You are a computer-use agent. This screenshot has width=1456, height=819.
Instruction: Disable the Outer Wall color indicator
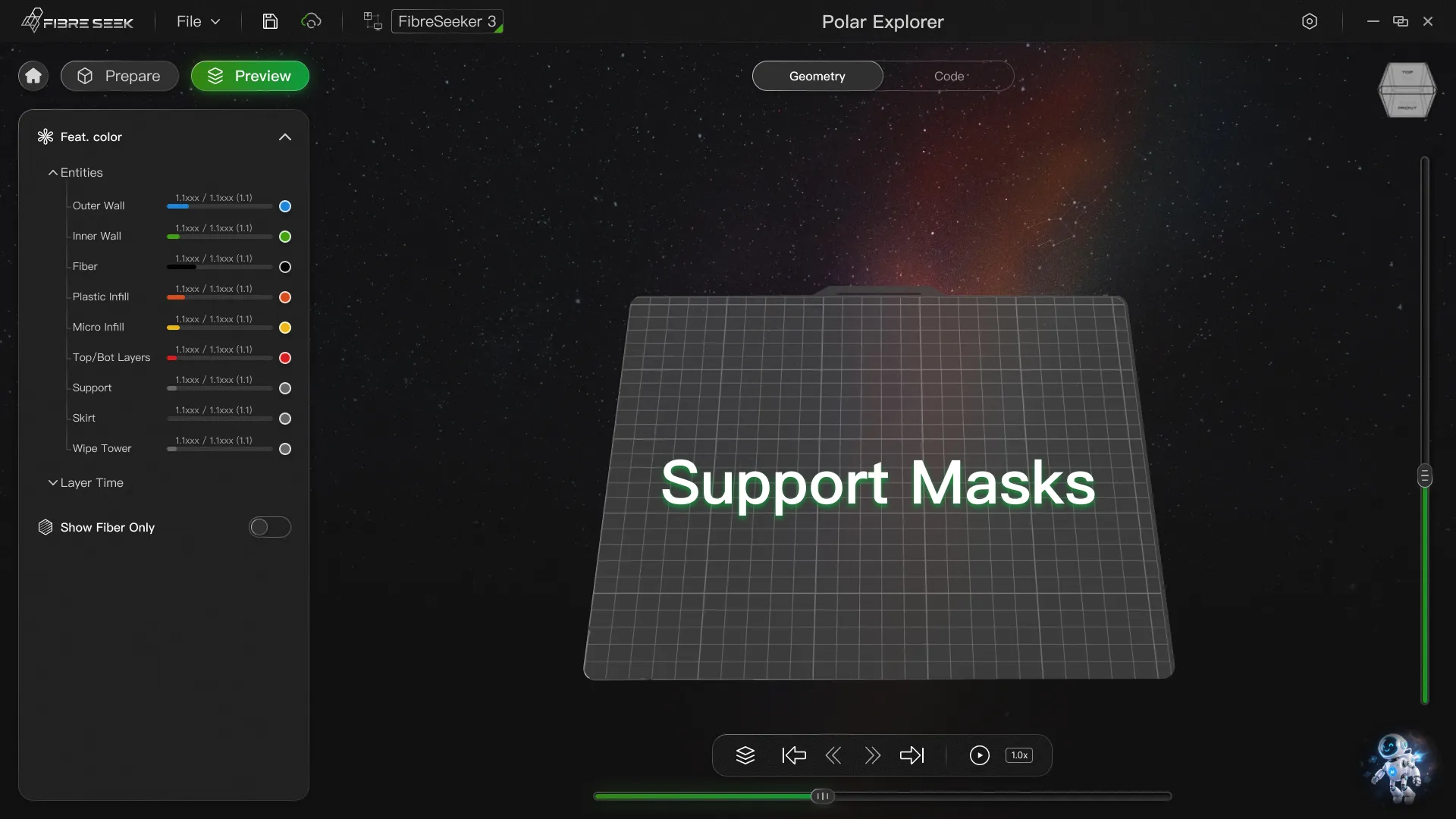click(284, 206)
